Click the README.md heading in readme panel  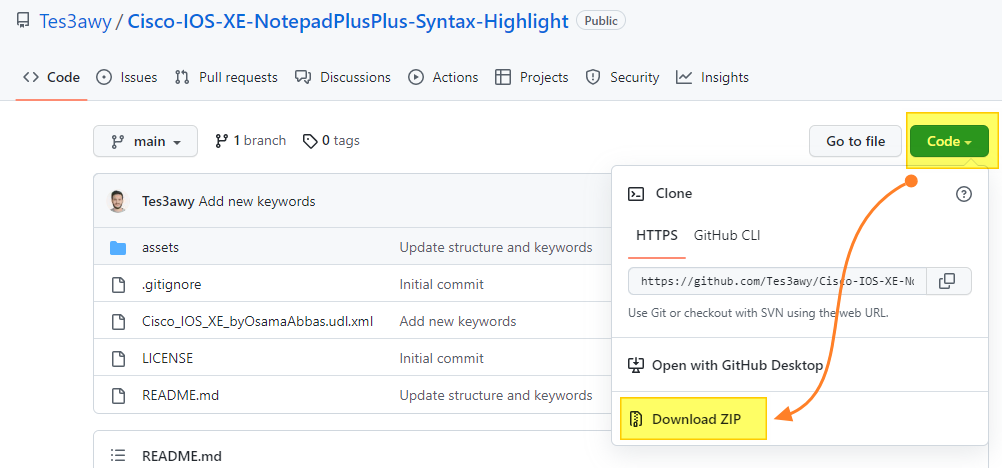tap(181, 456)
